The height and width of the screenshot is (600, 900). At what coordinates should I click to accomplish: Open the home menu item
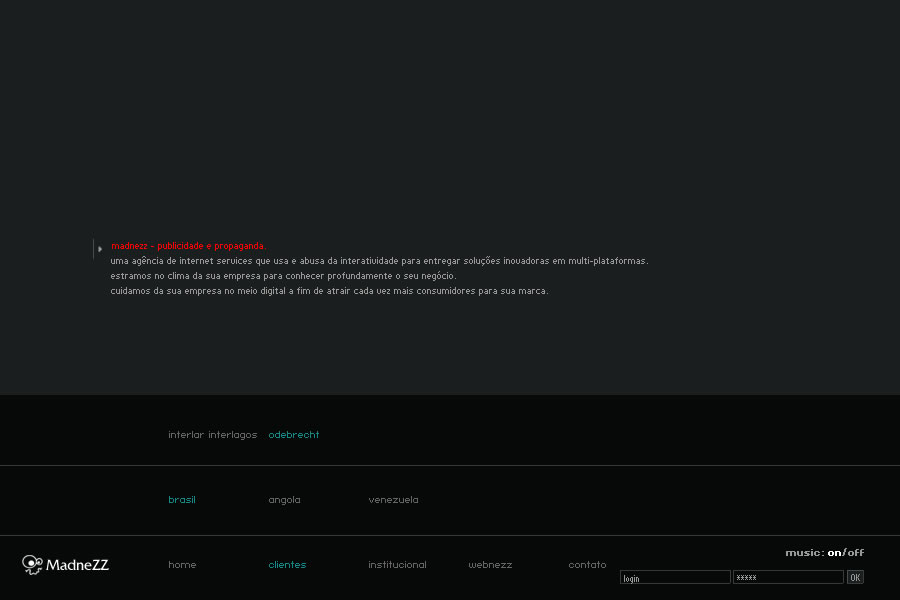182,565
